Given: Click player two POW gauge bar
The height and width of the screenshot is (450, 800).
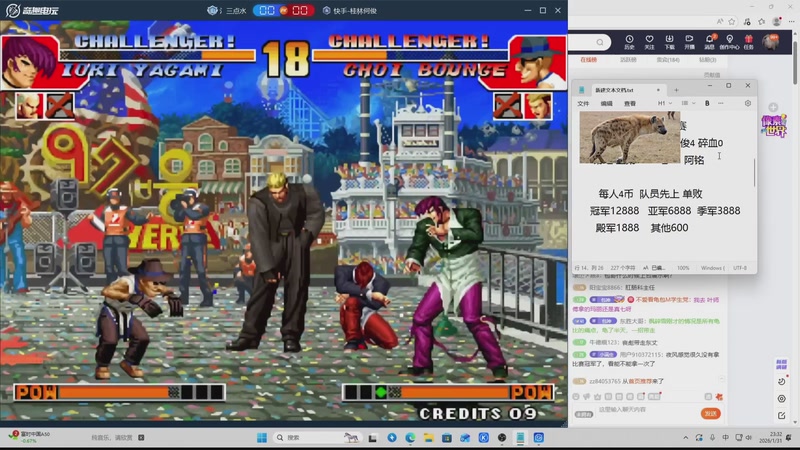Looking at the screenshot, I should click(x=448, y=392).
